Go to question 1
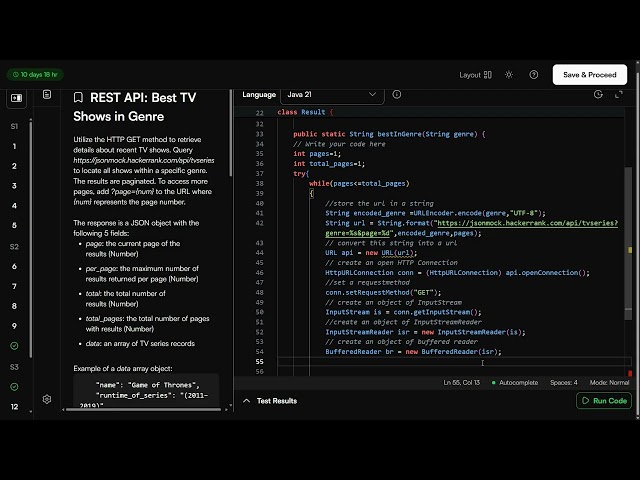The width and height of the screenshot is (640, 480). pyautogui.click(x=14, y=146)
